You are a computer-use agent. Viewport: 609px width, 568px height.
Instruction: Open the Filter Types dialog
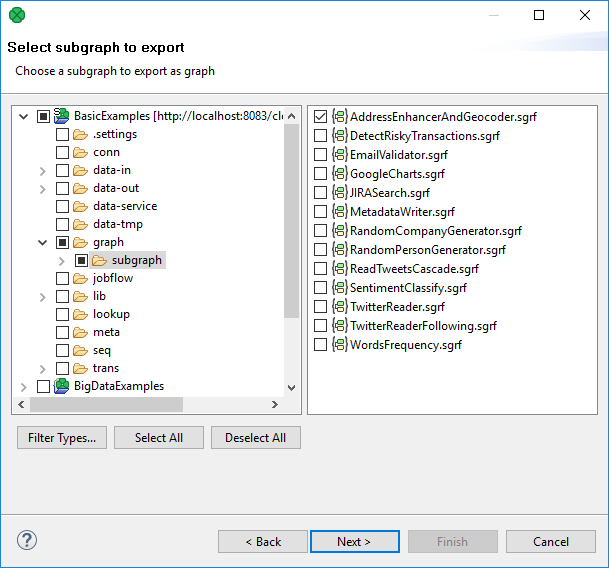coord(61,438)
